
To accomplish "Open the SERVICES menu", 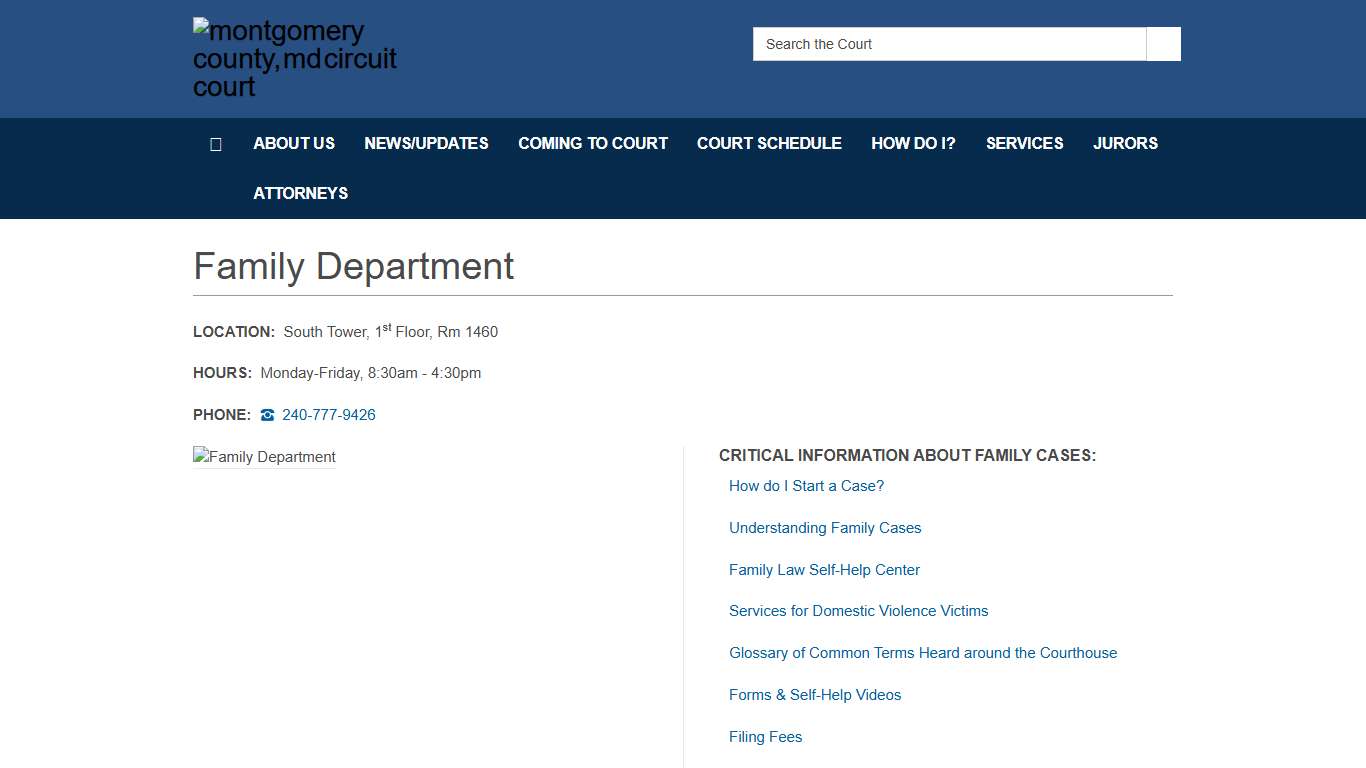I will pyautogui.click(x=1024, y=143).
